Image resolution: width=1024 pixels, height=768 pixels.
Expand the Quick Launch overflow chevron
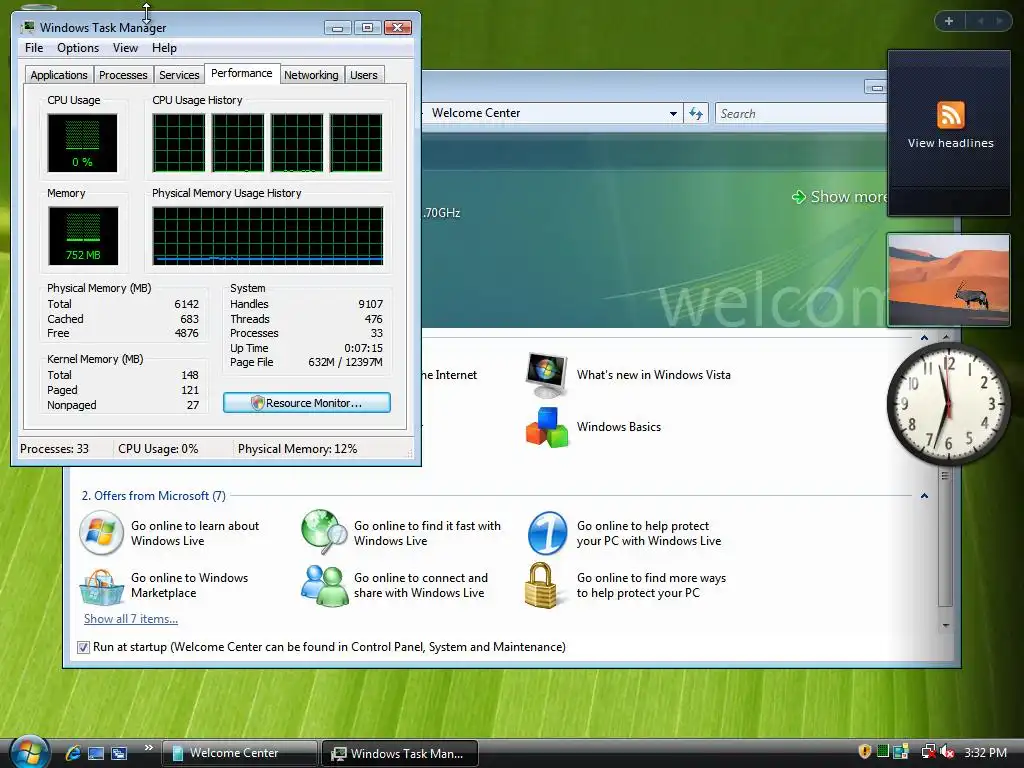[148, 748]
